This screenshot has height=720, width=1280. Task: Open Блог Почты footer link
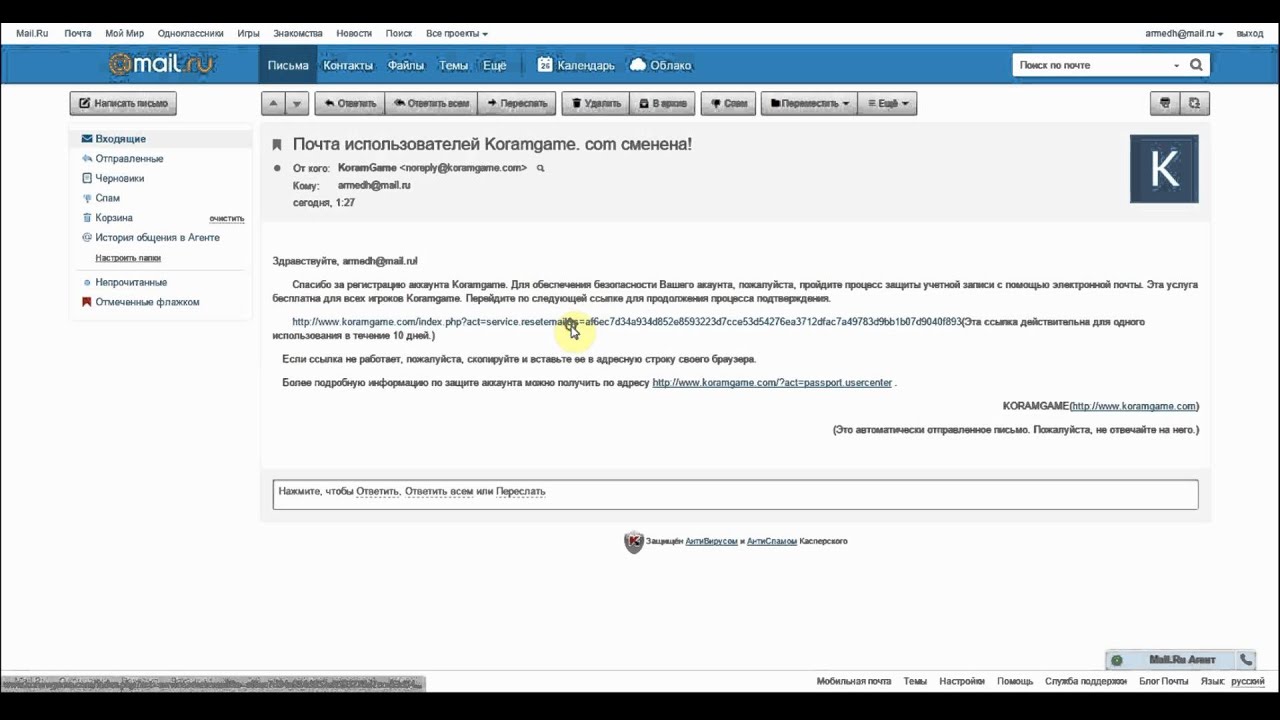[x=1163, y=681]
